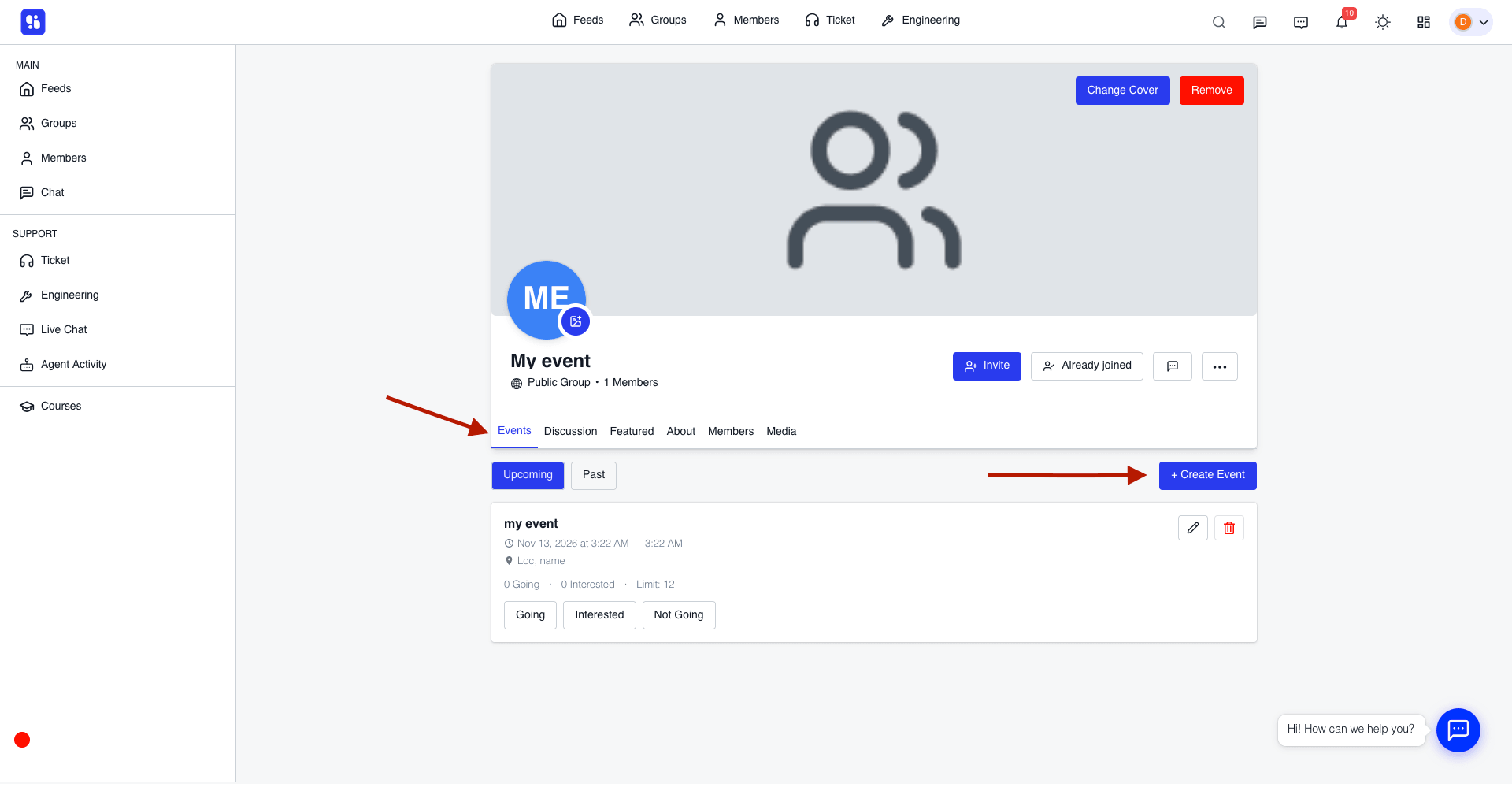The height and width of the screenshot is (802, 1512).
Task: Expand the user avatar dropdown
Action: coord(1471,22)
